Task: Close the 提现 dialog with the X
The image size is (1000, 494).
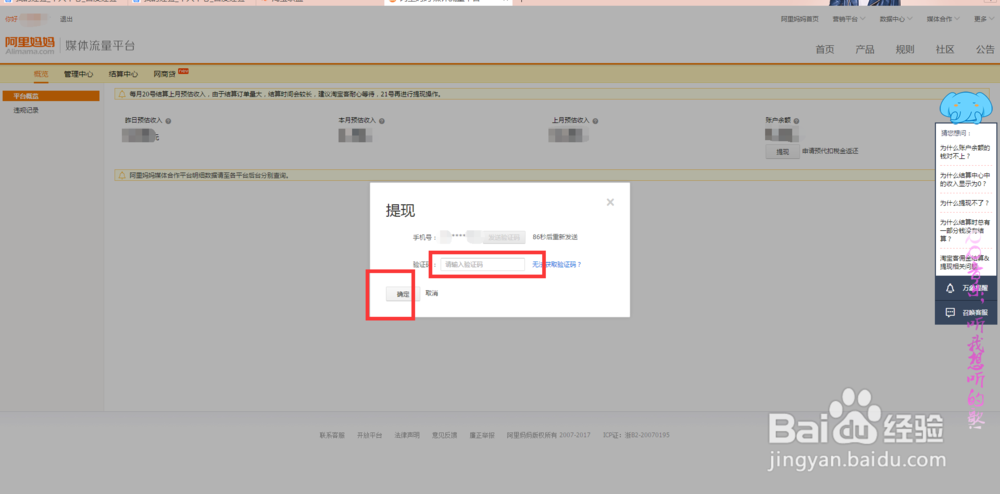Action: (x=610, y=202)
